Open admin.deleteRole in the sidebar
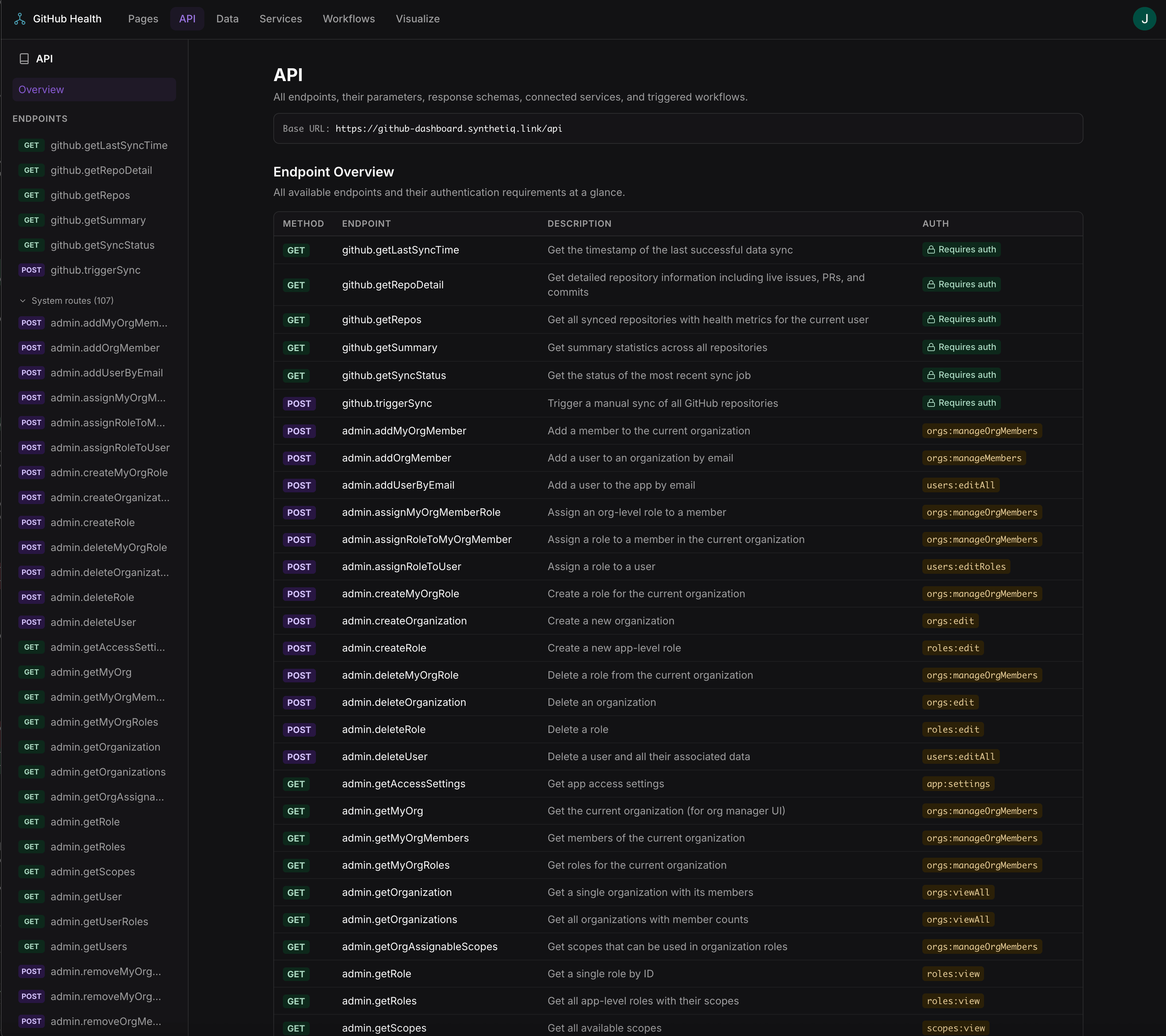Image resolution: width=1166 pixels, height=1036 pixels. tap(94, 597)
